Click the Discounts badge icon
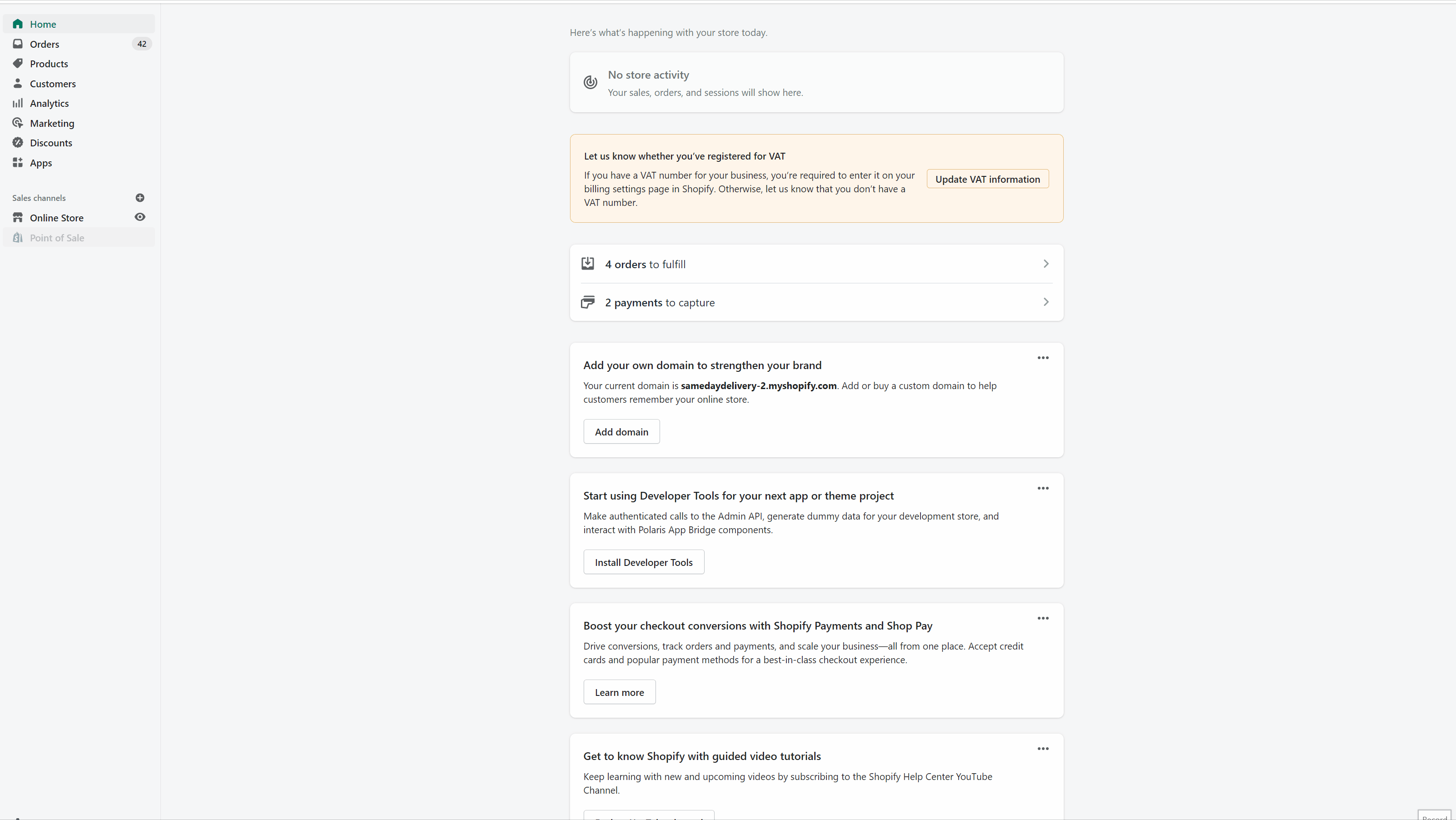 [x=18, y=142]
